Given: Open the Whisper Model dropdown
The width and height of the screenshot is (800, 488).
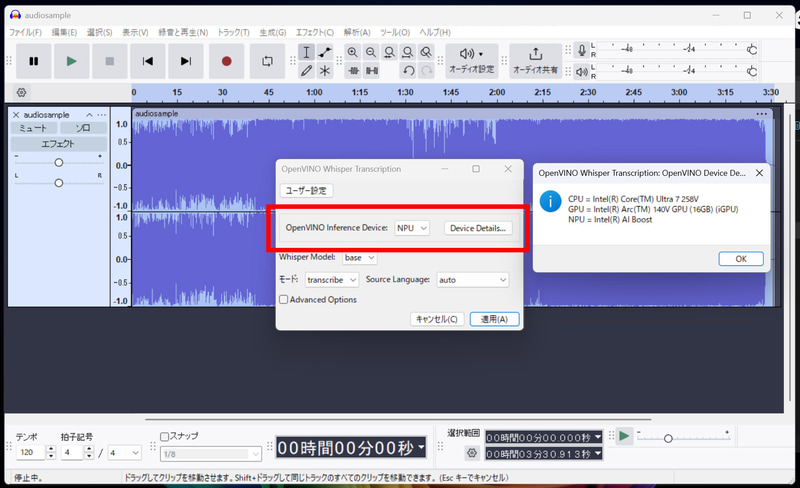Looking at the screenshot, I should (x=360, y=258).
